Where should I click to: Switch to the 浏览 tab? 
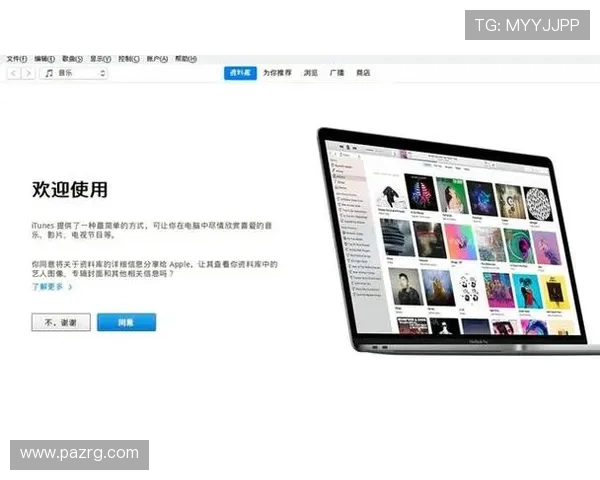click(310, 73)
